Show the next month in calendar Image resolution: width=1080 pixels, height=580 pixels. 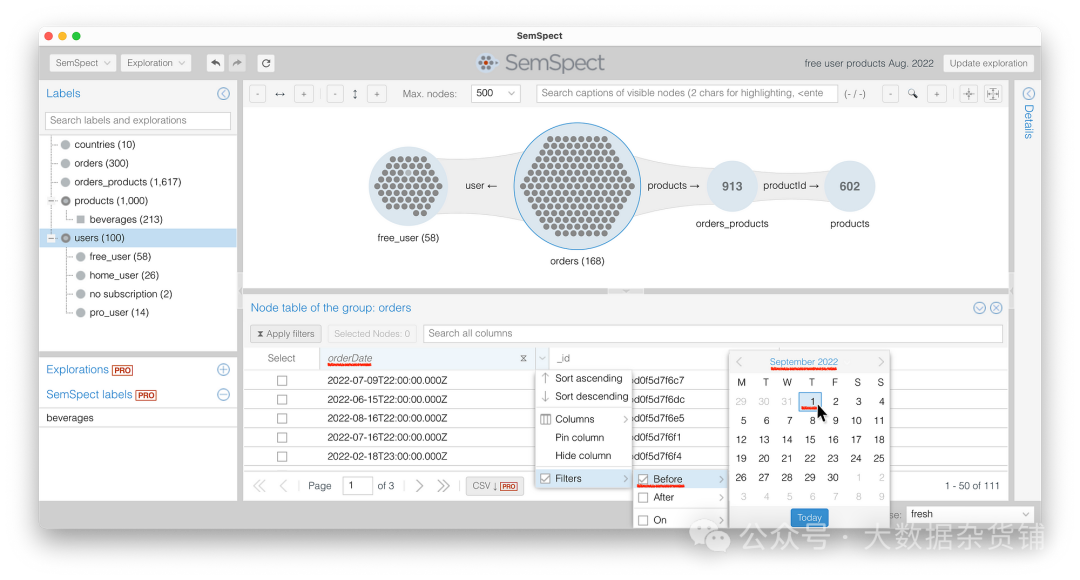(880, 362)
